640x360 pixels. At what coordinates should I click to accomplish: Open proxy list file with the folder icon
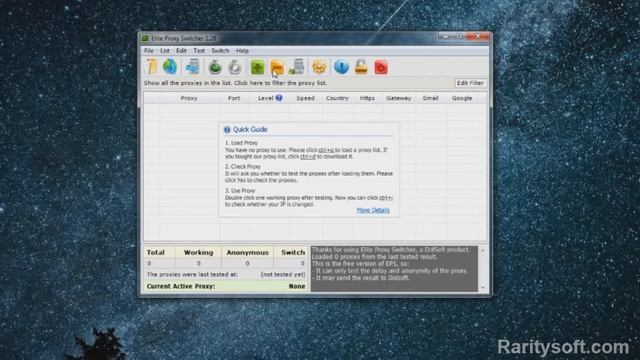151,67
